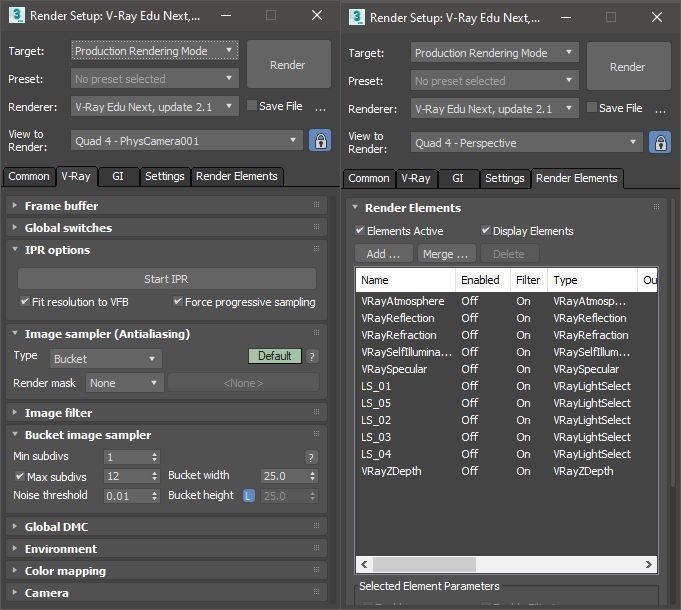This screenshot has width=681, height=610.
Task: Click the view lock icon in left window
Action: click(x=319, y=141)
